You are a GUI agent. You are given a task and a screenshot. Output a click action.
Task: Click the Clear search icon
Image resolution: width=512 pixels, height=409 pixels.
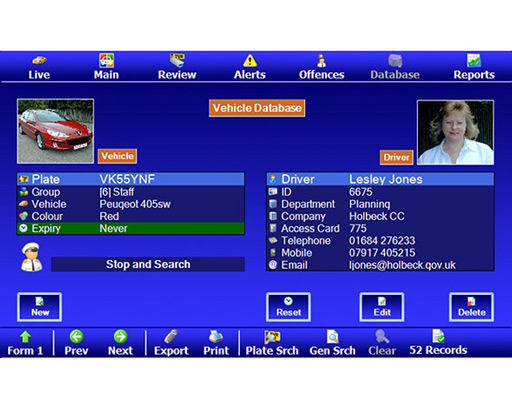pyautogui.click(x=382, y=337)
